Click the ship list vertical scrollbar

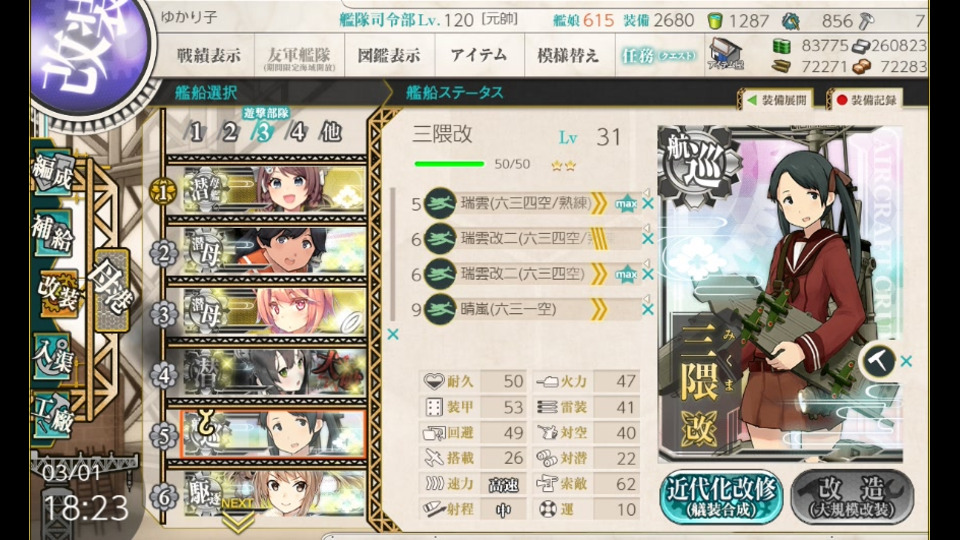[392, 254]
